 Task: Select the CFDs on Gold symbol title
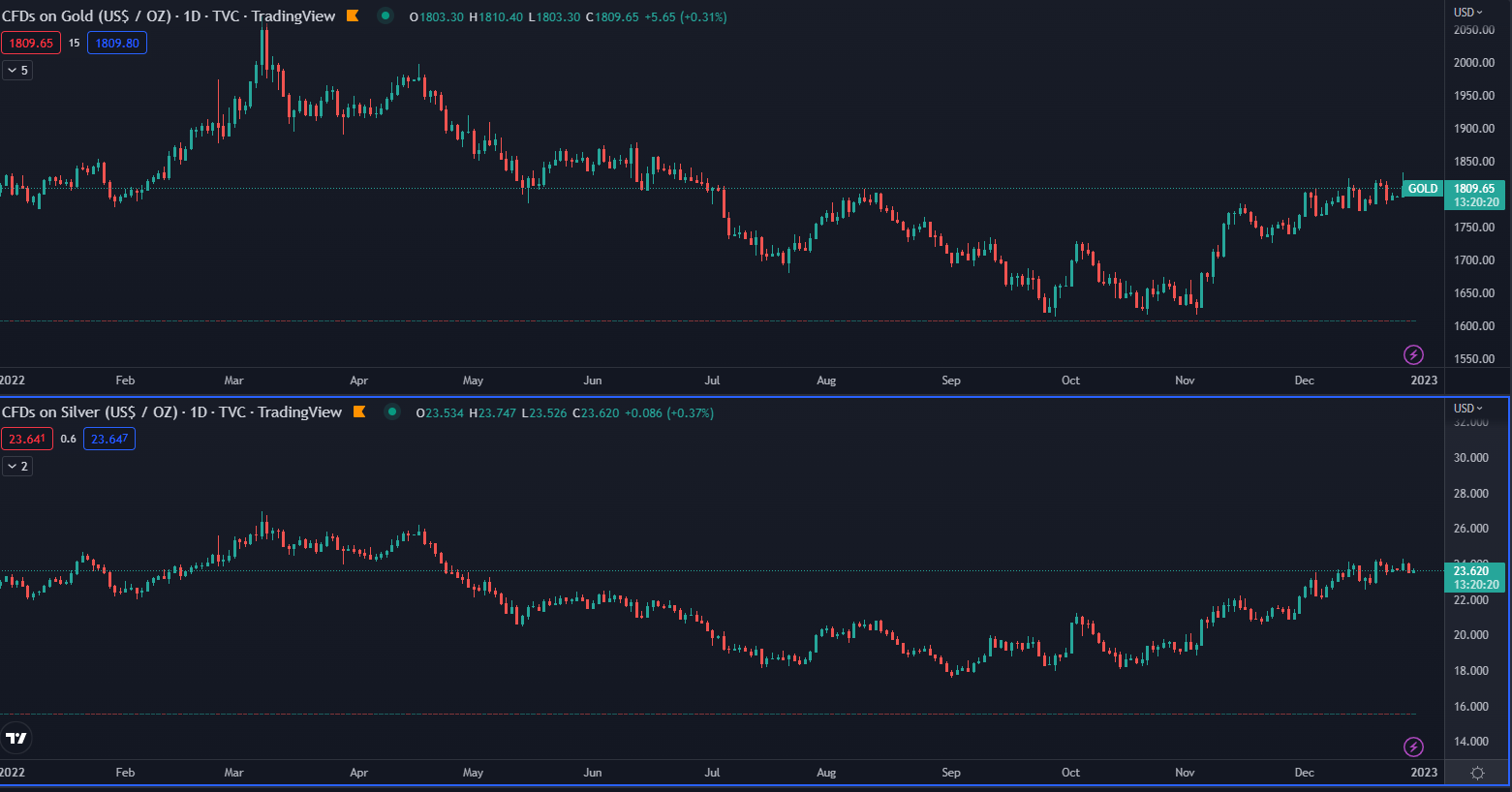point(168,16)
